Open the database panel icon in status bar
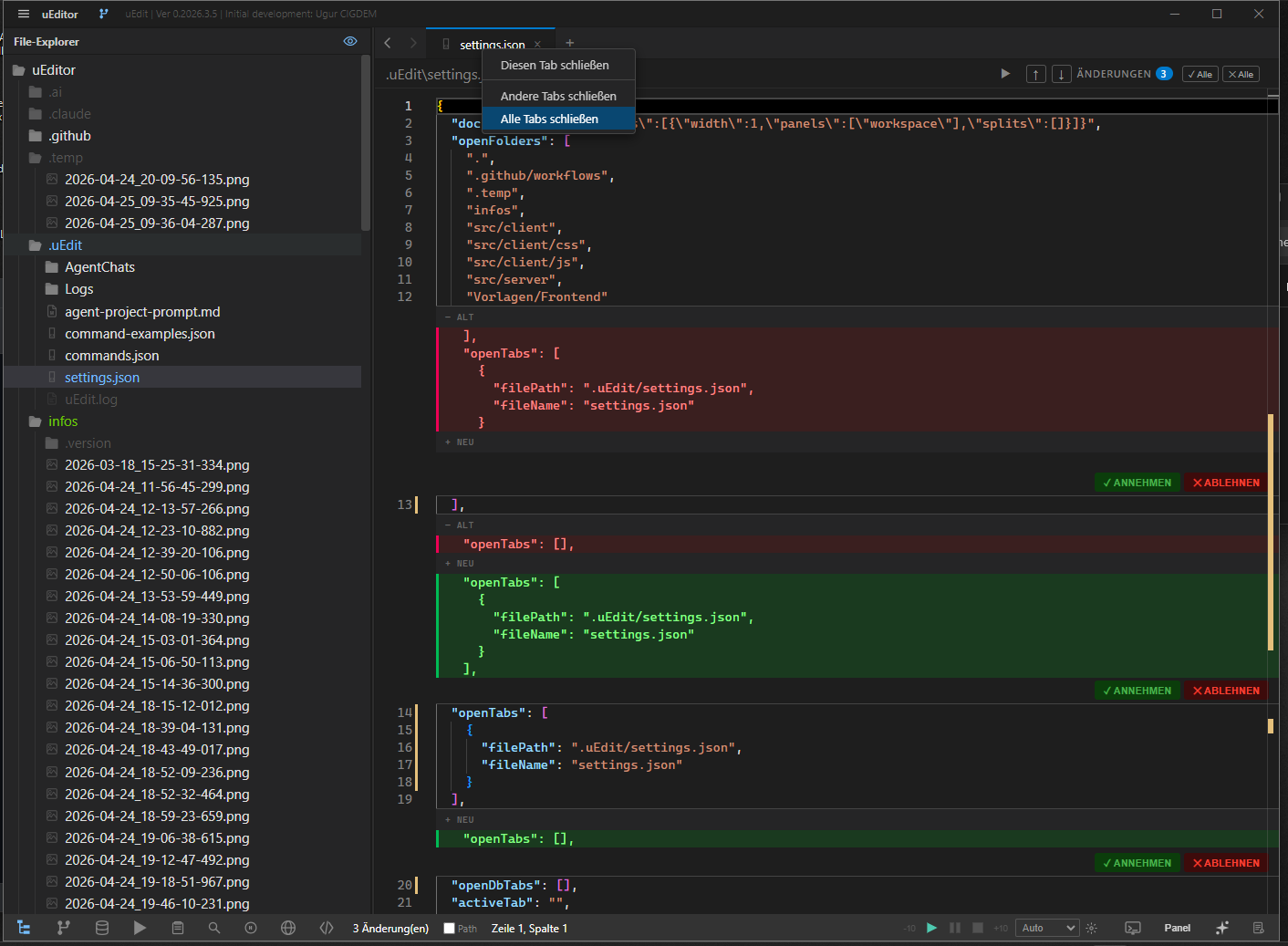Screen dimensions: 1288x946 pyautogui.click(x=102, y=928)
